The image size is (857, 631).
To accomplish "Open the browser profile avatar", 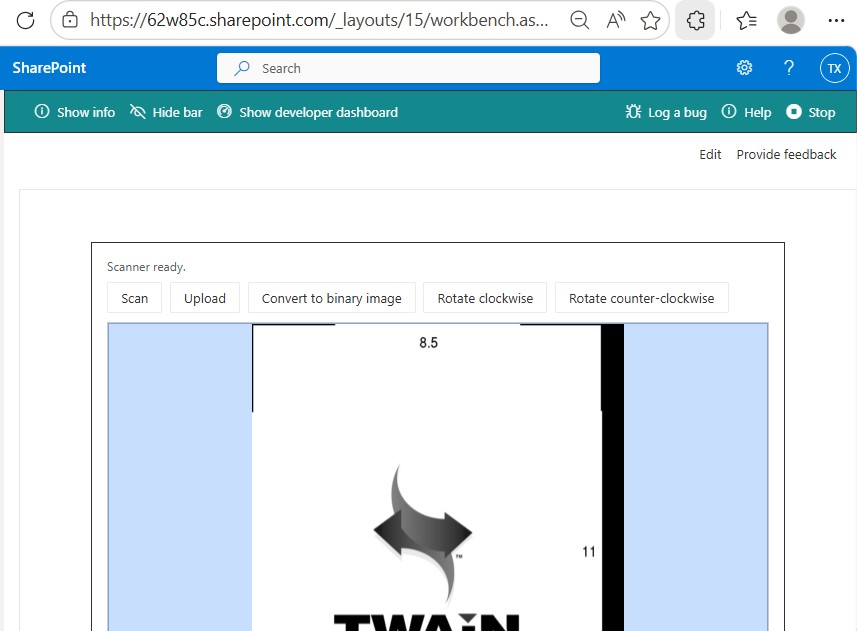I will click(790, 20).
